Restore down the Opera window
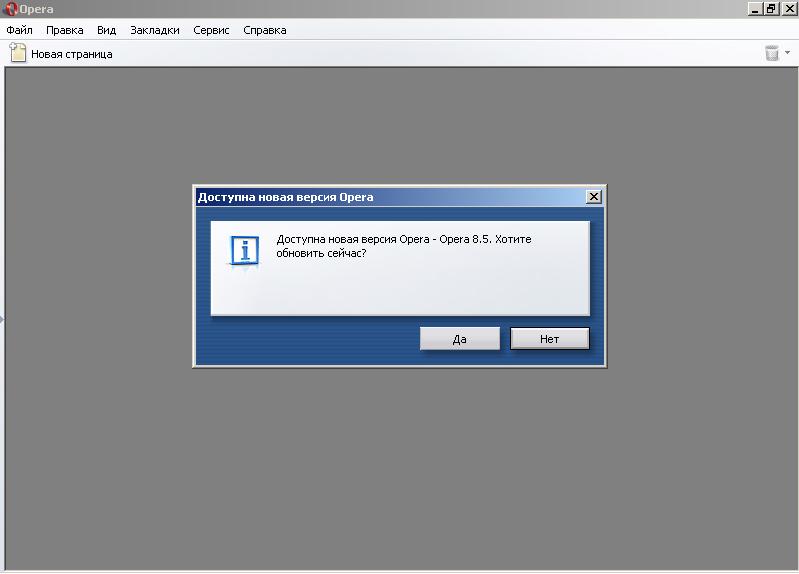 (x=771, y=9)
